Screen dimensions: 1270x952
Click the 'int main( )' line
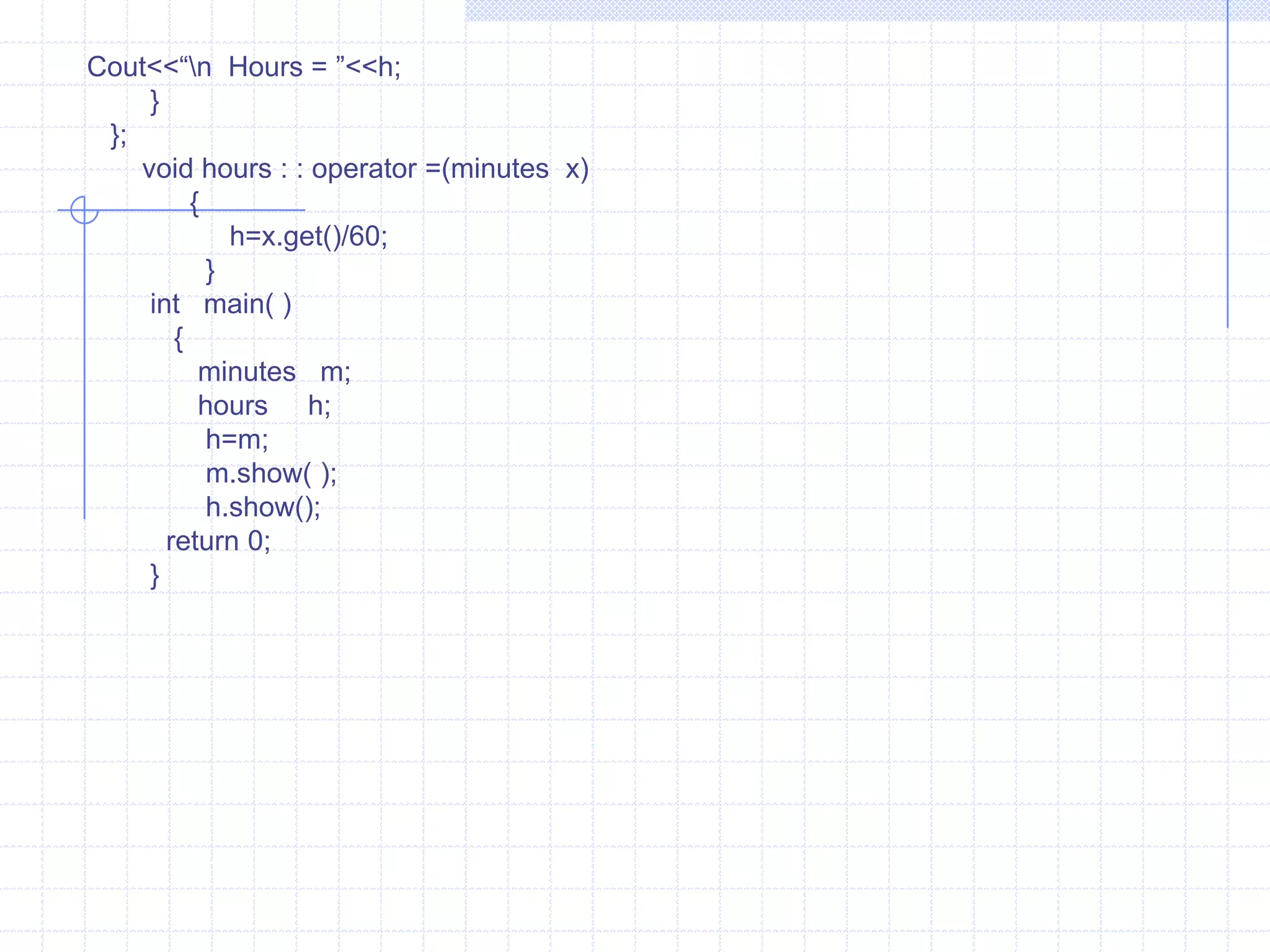pos(220,304)
